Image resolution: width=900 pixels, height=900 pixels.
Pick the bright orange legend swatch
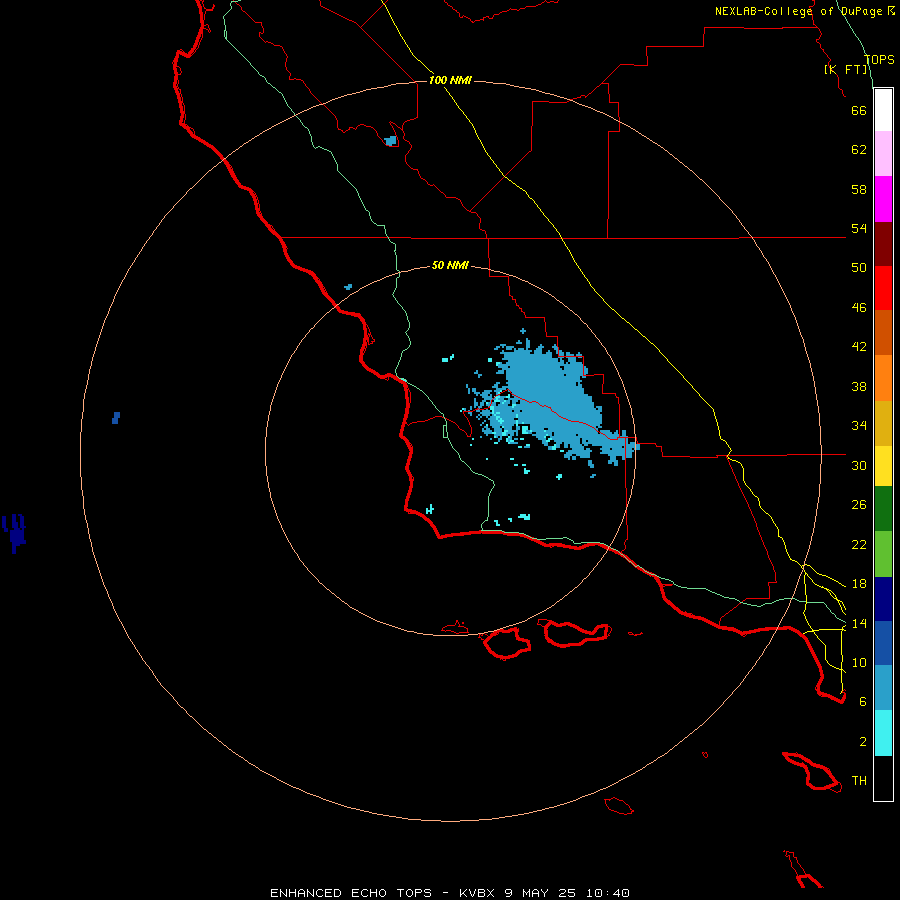click(883, 378)
